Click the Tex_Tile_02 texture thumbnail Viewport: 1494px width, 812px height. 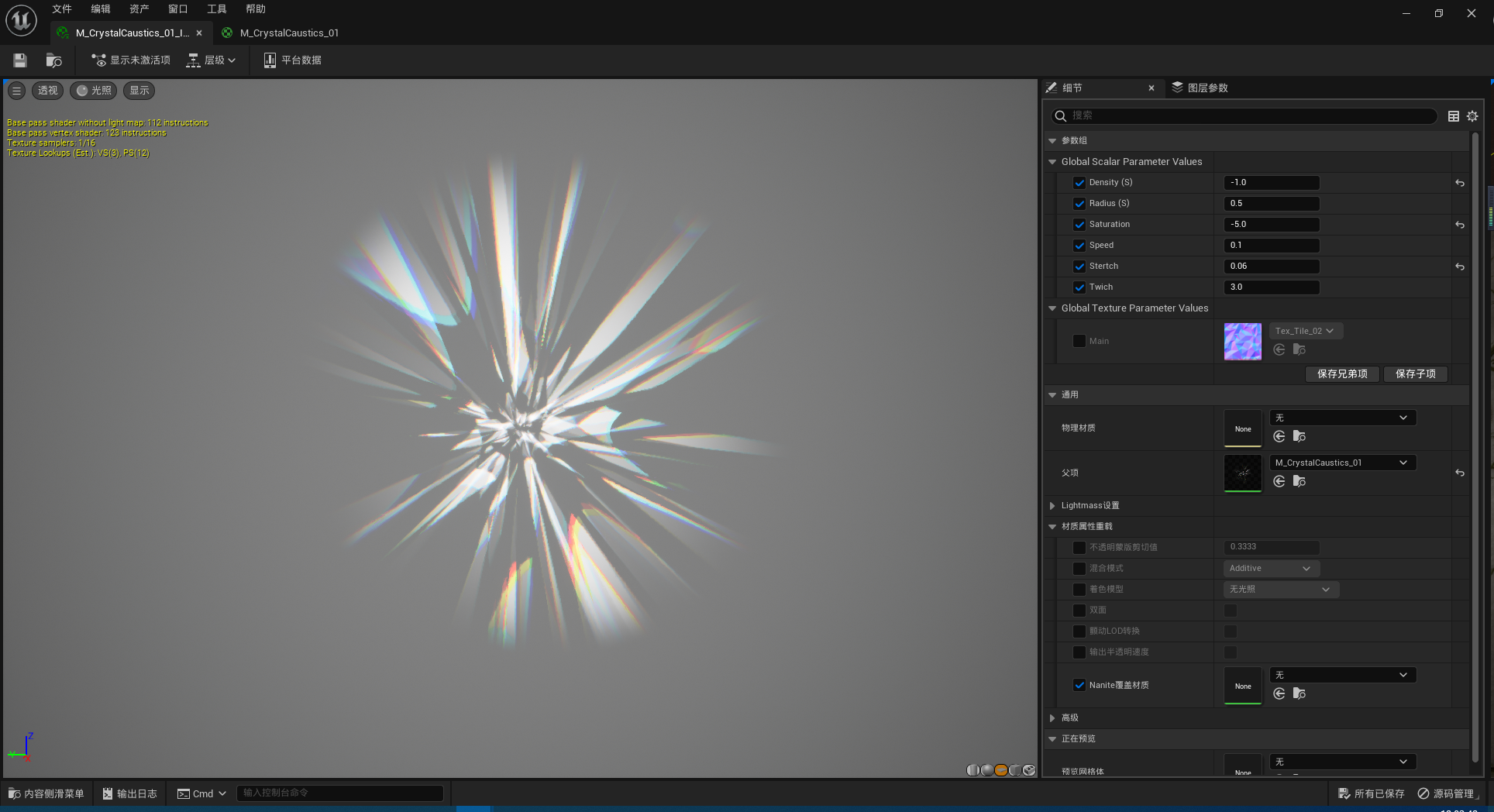click(x=1242, y=342)
